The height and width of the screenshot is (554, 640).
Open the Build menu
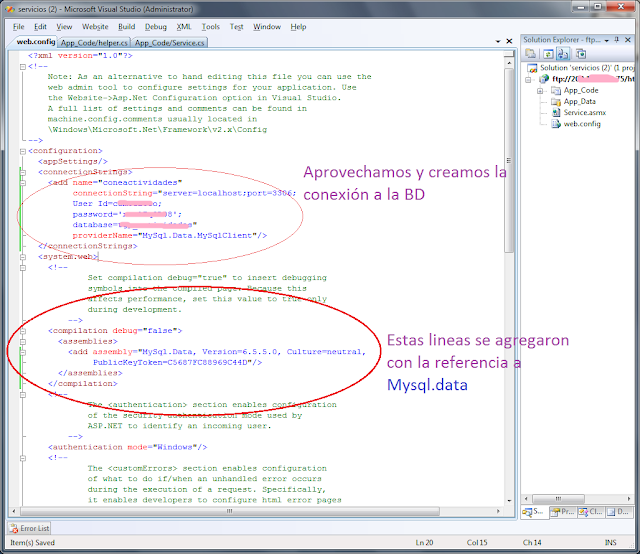127,27
